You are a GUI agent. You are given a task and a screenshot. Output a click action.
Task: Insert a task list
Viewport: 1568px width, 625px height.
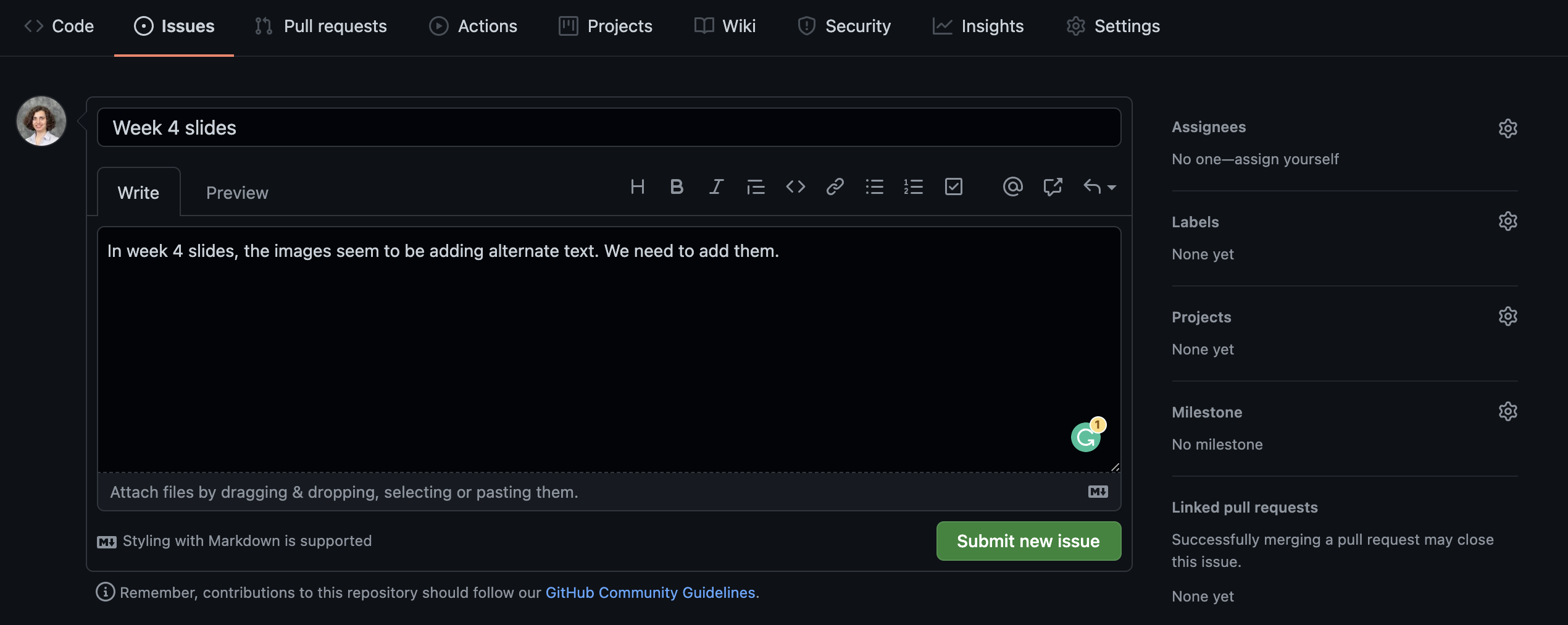(953, 187)
